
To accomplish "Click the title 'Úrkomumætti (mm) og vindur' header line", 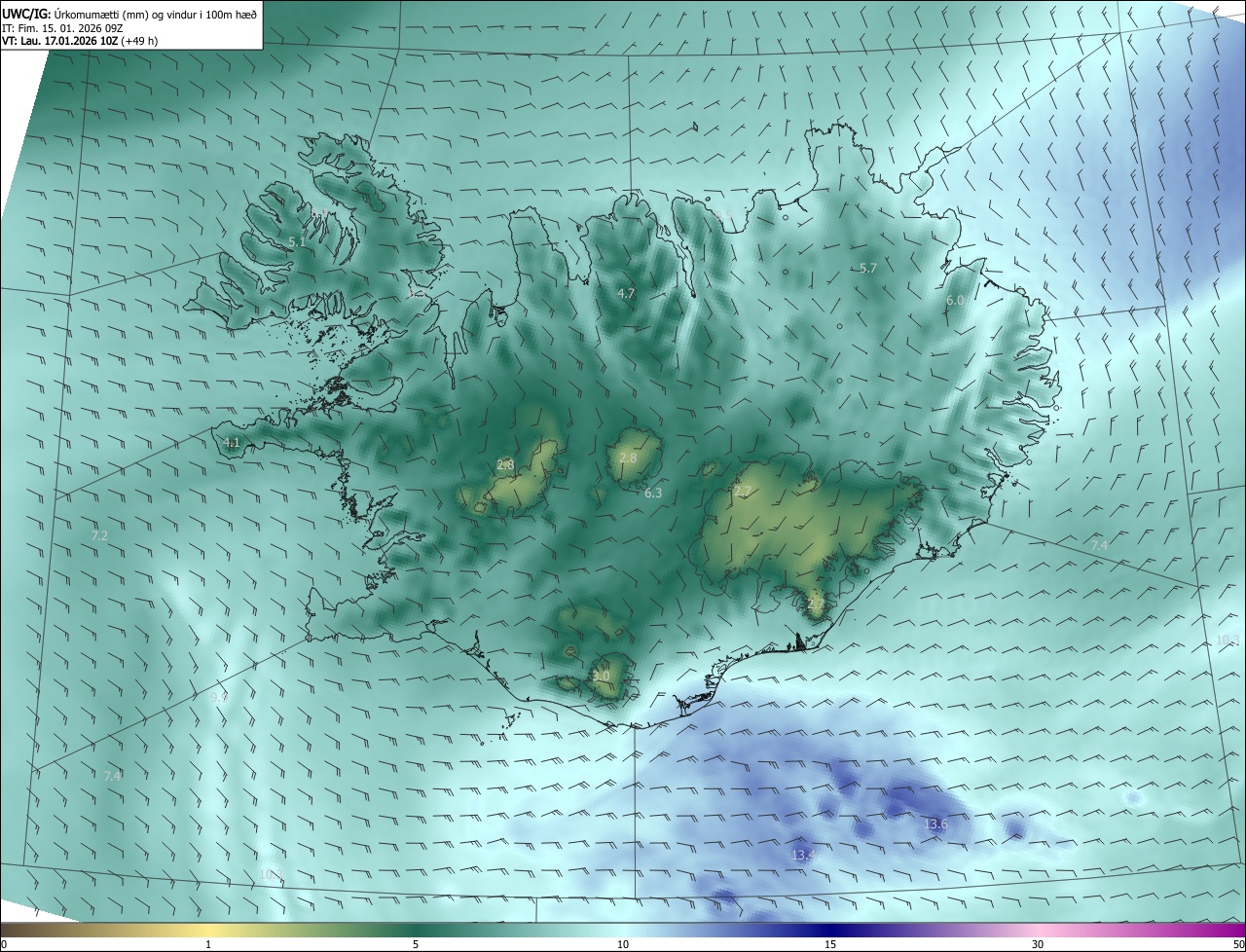I will point(129,14).
